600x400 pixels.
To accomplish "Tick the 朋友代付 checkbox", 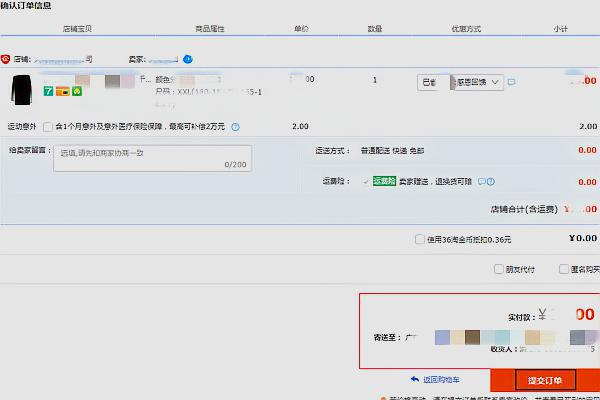I will pyautogui.click(x=498, y=269).
